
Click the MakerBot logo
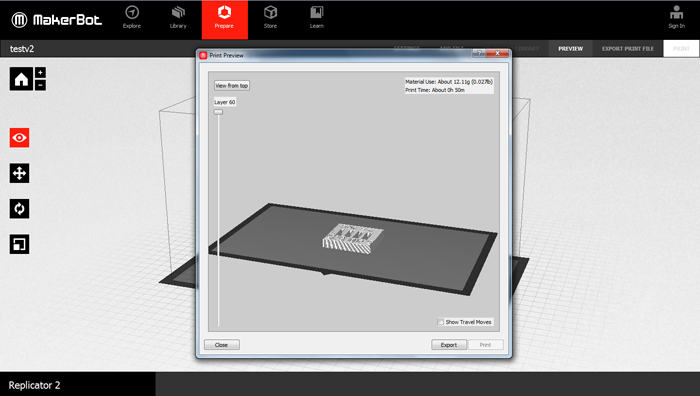click(57, 20)
